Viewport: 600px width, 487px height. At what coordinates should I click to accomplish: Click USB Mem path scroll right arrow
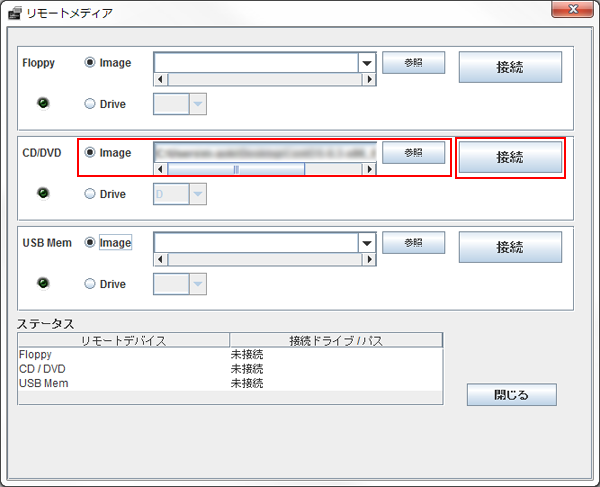pos(369,259)
